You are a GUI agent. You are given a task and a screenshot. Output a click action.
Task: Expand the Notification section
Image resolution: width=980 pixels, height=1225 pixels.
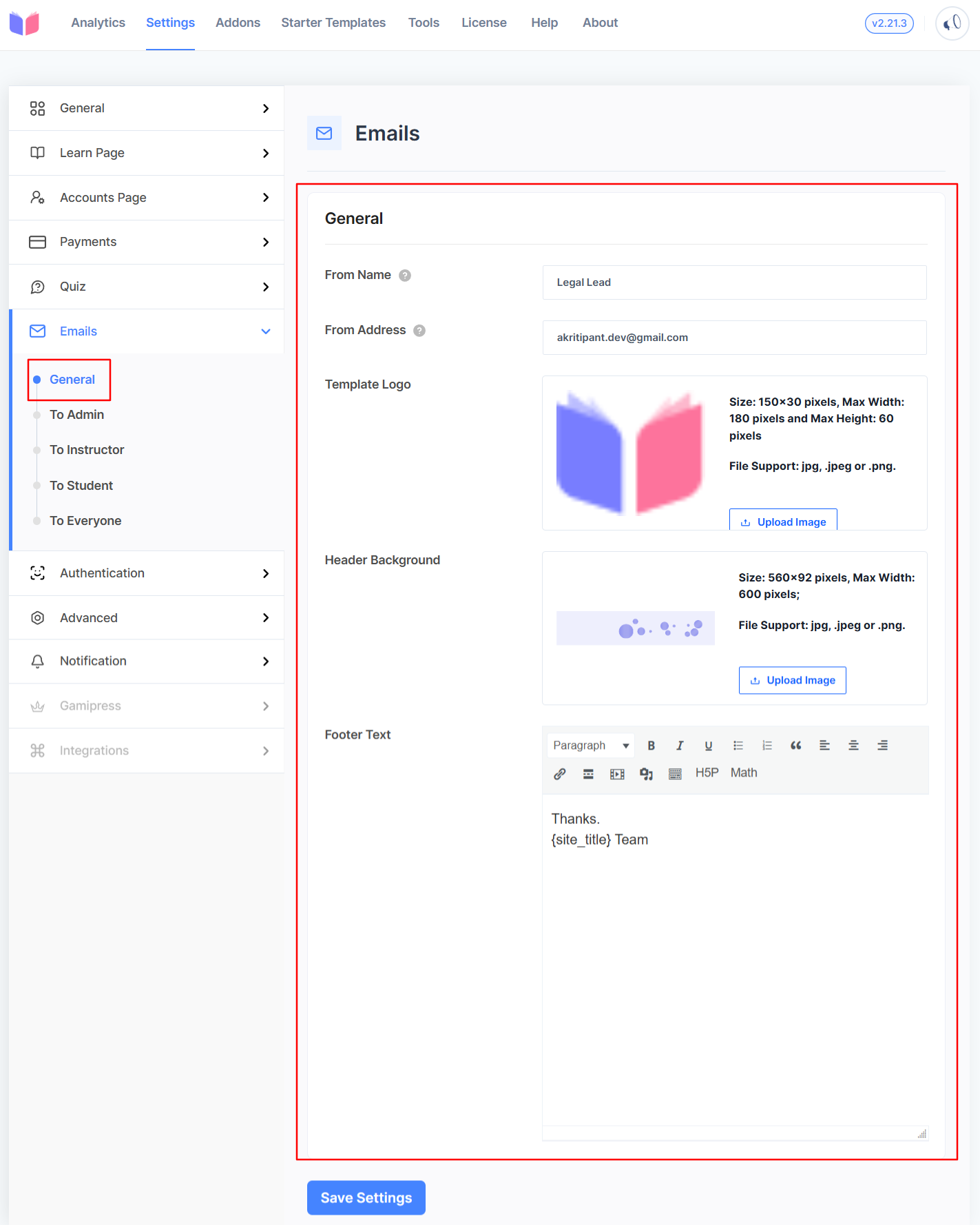146,661
